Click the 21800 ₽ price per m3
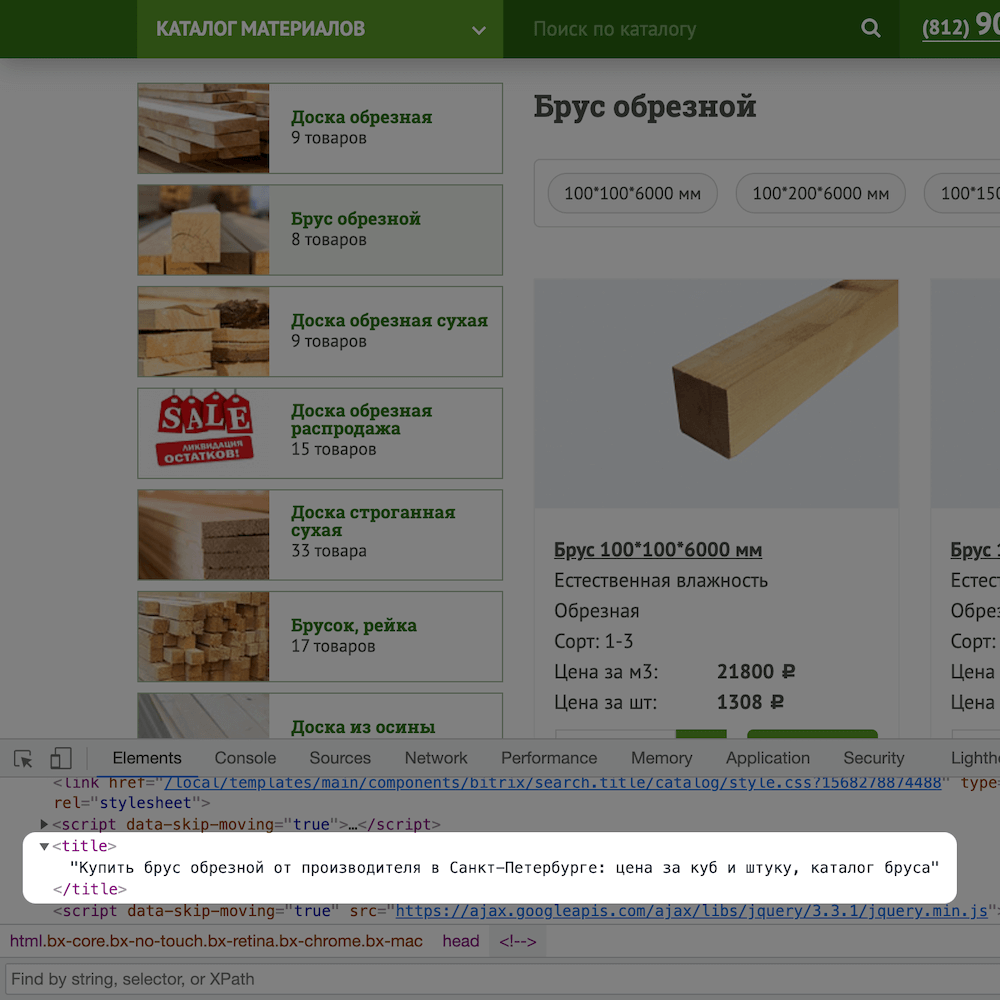This screenshot has height=1000, width=1000. [x=756, y=672]
